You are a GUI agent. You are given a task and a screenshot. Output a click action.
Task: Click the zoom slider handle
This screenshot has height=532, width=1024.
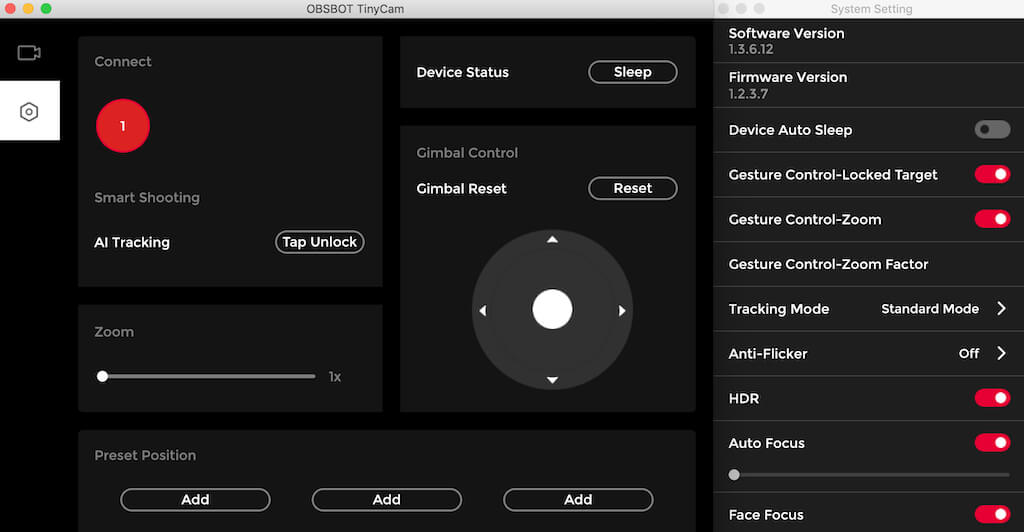[x=103, y=377]
